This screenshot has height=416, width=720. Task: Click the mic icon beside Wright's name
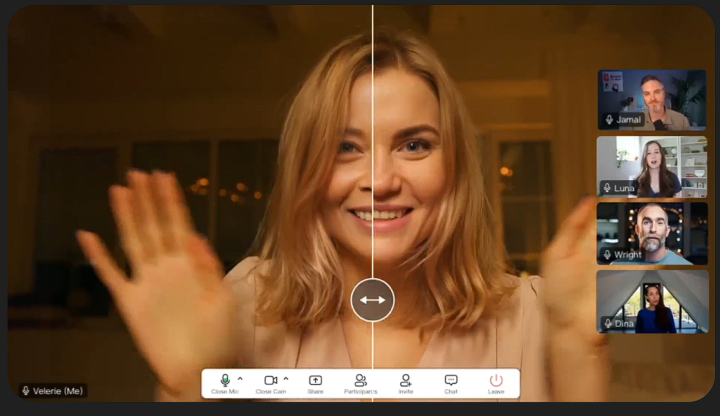[609, 256]
